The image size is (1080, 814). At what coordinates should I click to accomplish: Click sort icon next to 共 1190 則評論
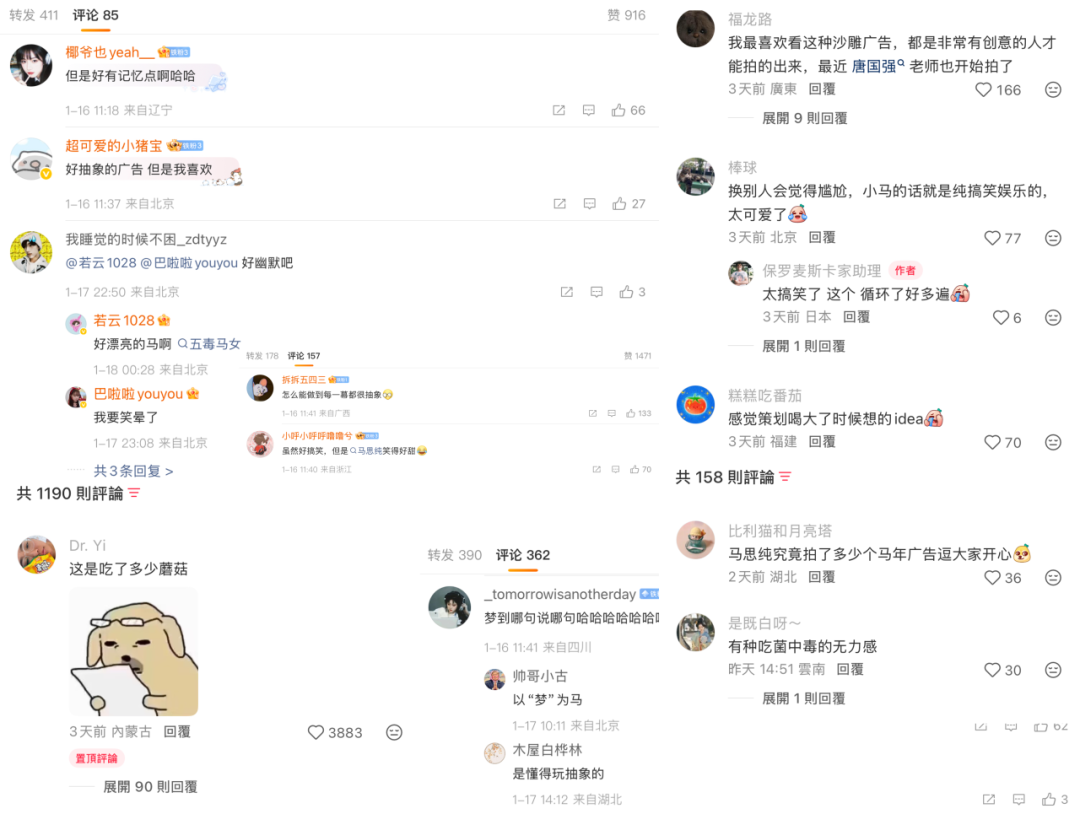tap(134, 493)
